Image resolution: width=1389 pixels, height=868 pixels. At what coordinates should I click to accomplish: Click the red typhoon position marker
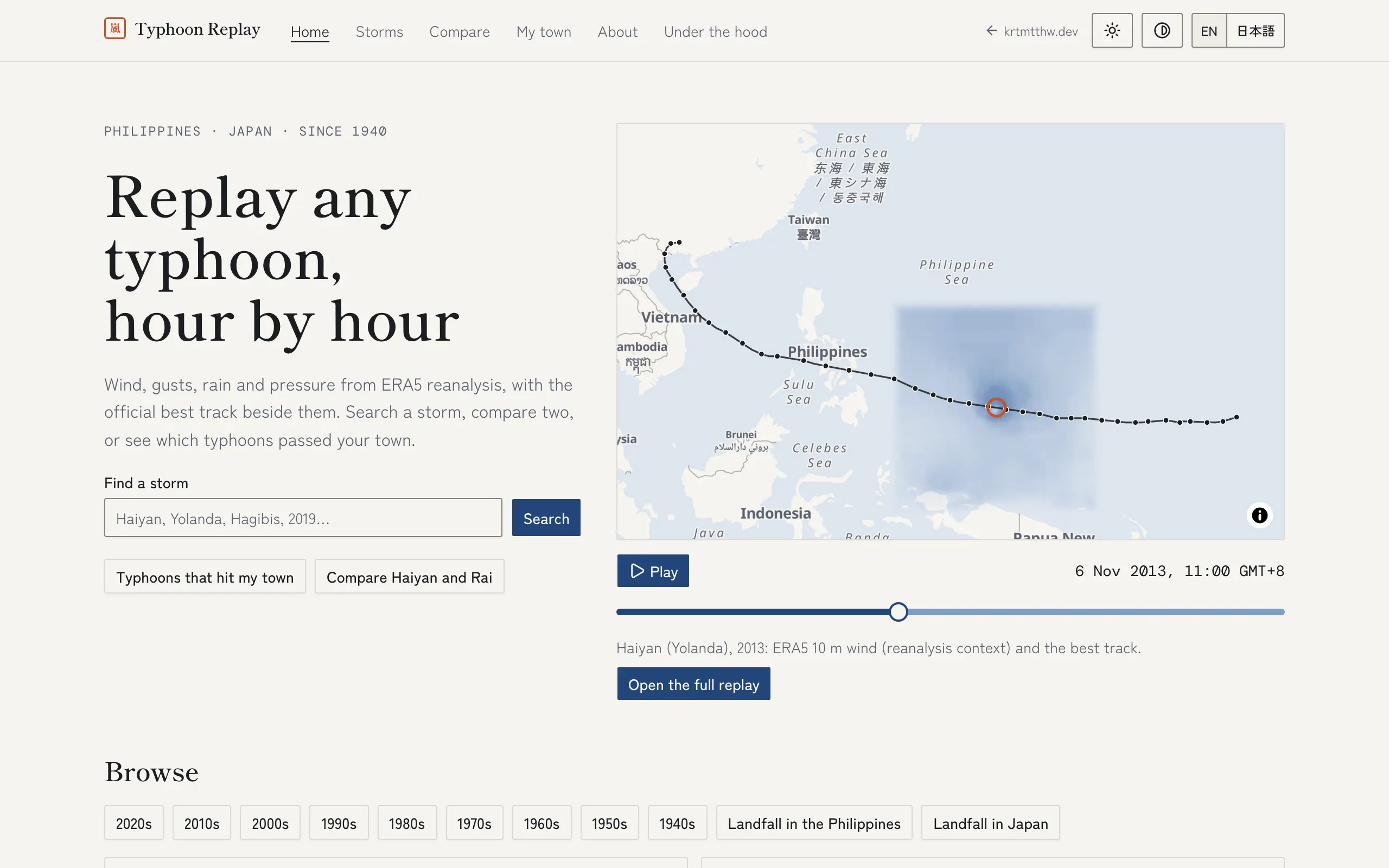point(996,407)
